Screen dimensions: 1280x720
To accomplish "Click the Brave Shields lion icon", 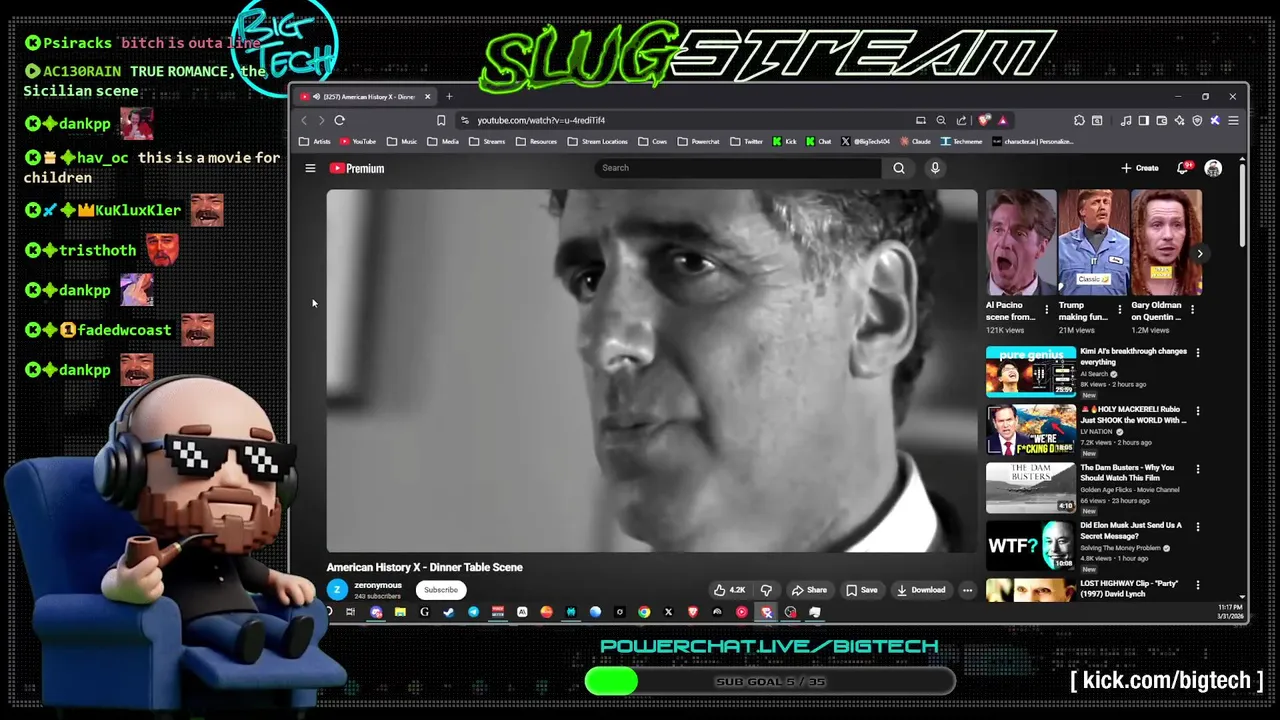I will pyautogui.click(x=985, y=120).
